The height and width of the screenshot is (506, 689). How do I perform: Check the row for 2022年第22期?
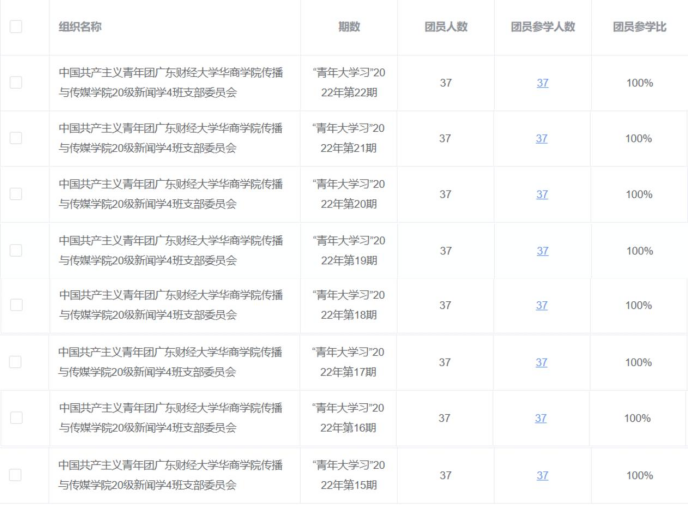click(x=16, y=83)
